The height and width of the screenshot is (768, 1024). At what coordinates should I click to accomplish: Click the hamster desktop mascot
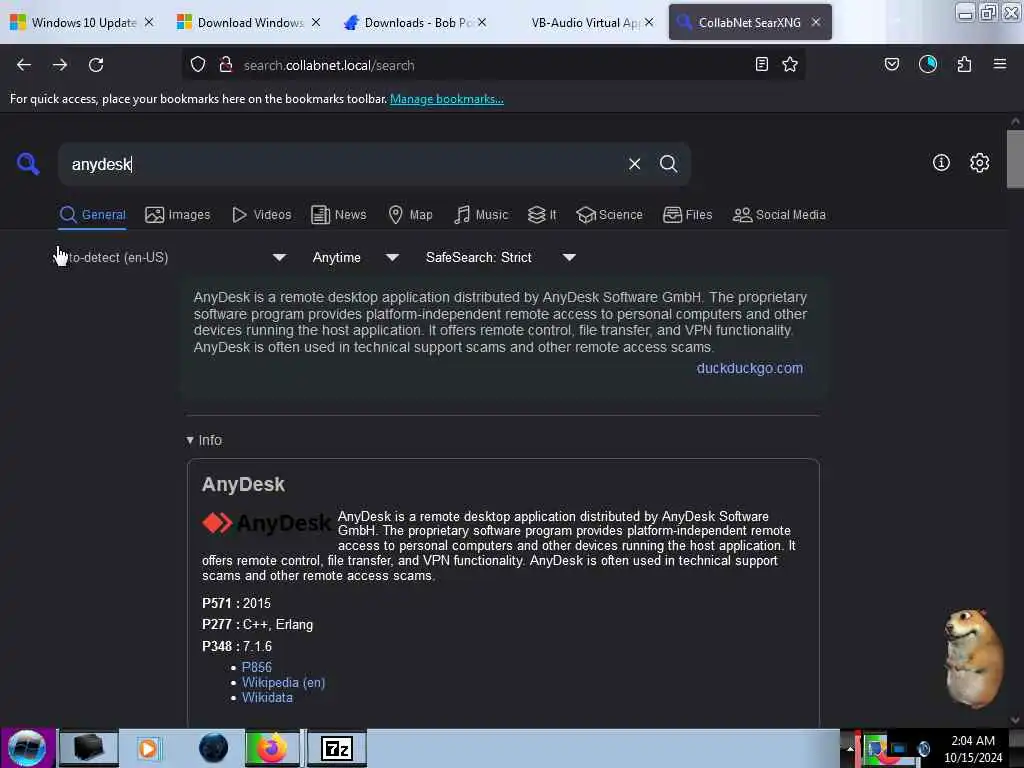coord(973,658)
